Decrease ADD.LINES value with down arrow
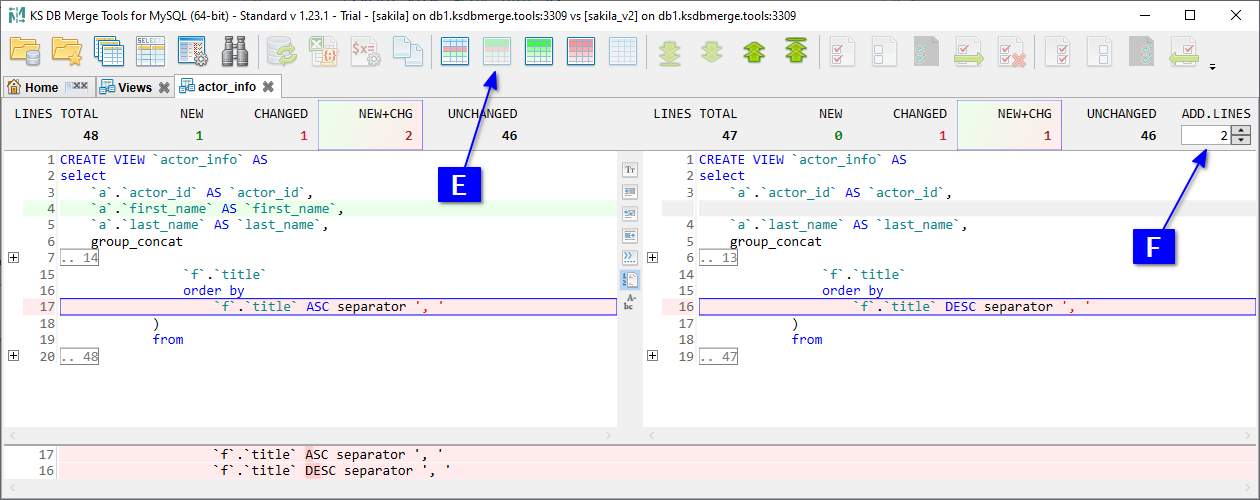Viewport: 1260px width, 500px height. [1241, 139]
